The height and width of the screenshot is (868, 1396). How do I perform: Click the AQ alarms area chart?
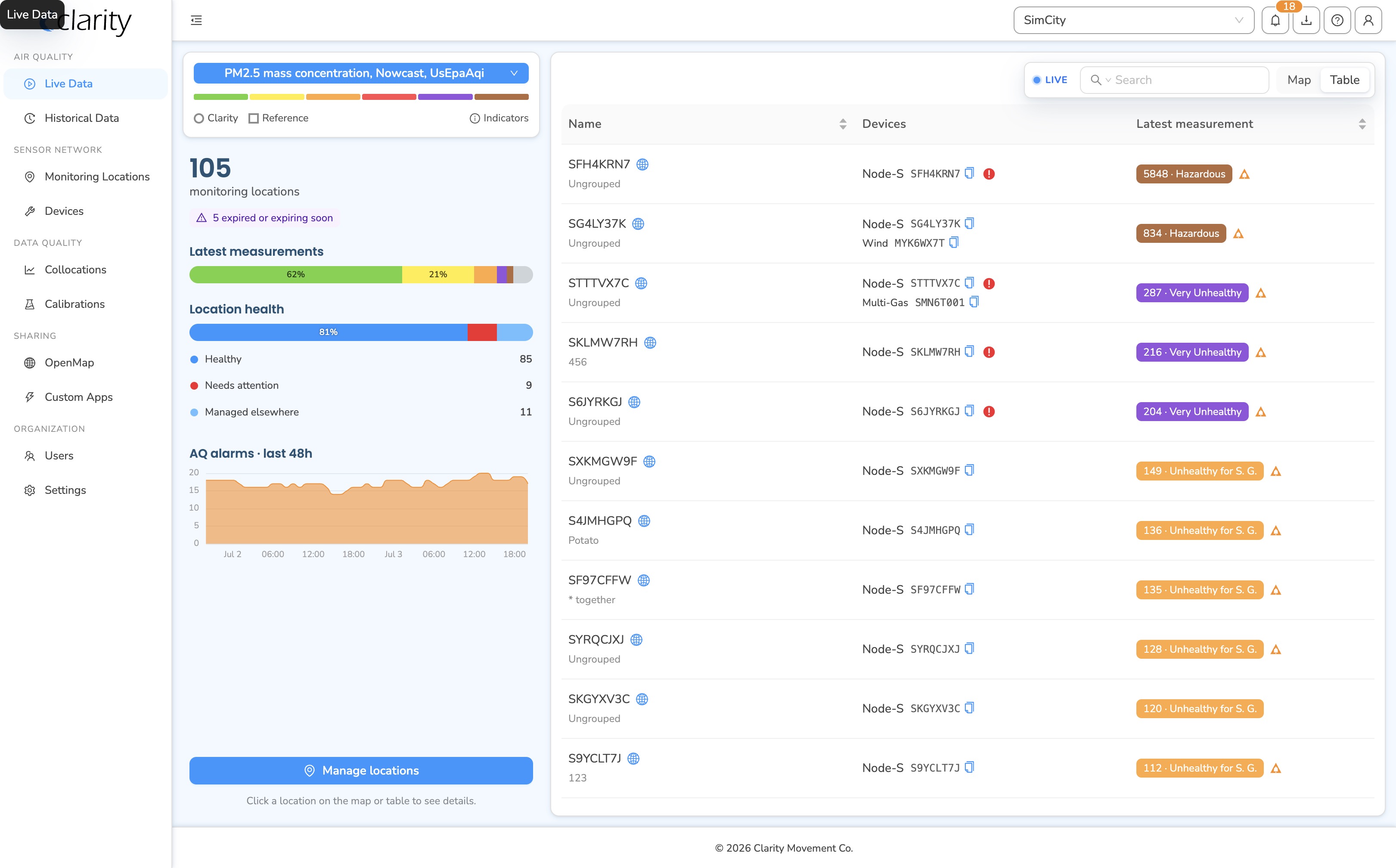(x=367, y=508)
